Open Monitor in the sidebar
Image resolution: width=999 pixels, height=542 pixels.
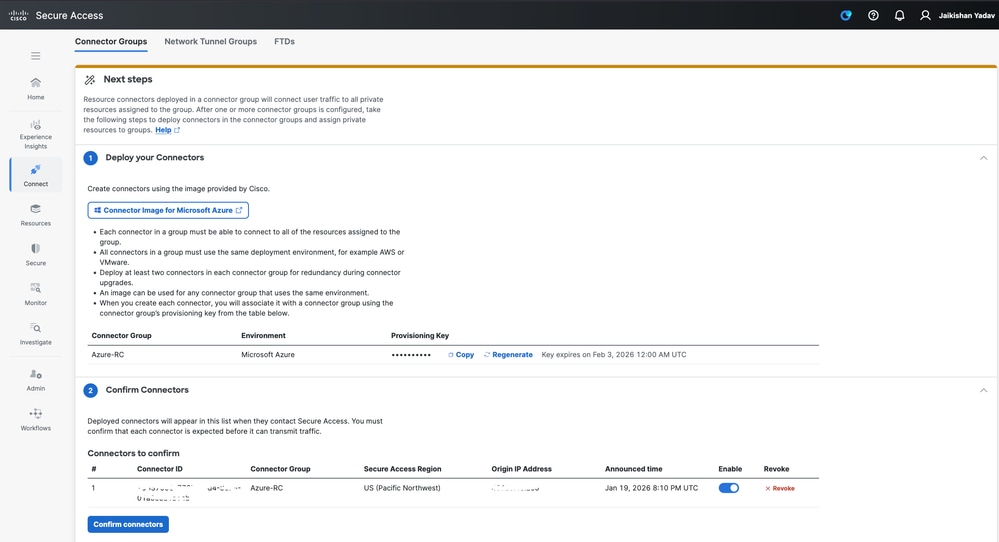(36, 294)
